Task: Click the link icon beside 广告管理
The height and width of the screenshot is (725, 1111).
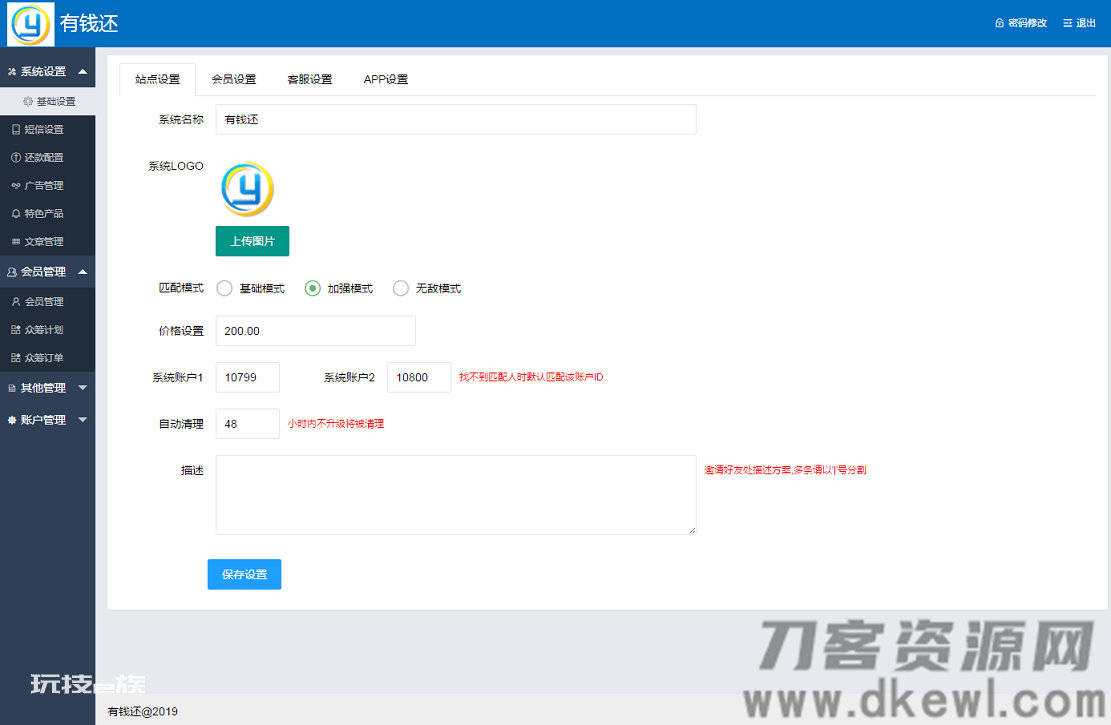Action: pos(16,186)
